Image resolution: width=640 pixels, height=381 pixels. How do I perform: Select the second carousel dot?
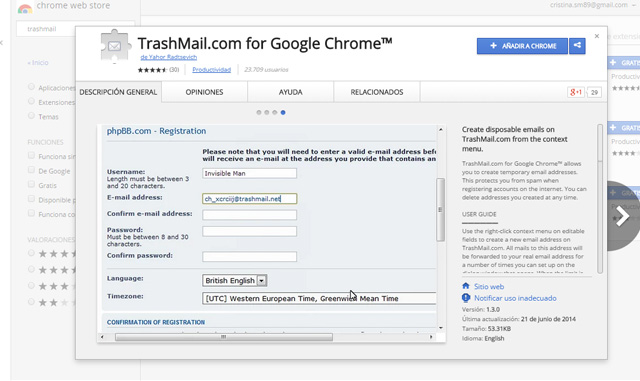(x=267, y=112)
